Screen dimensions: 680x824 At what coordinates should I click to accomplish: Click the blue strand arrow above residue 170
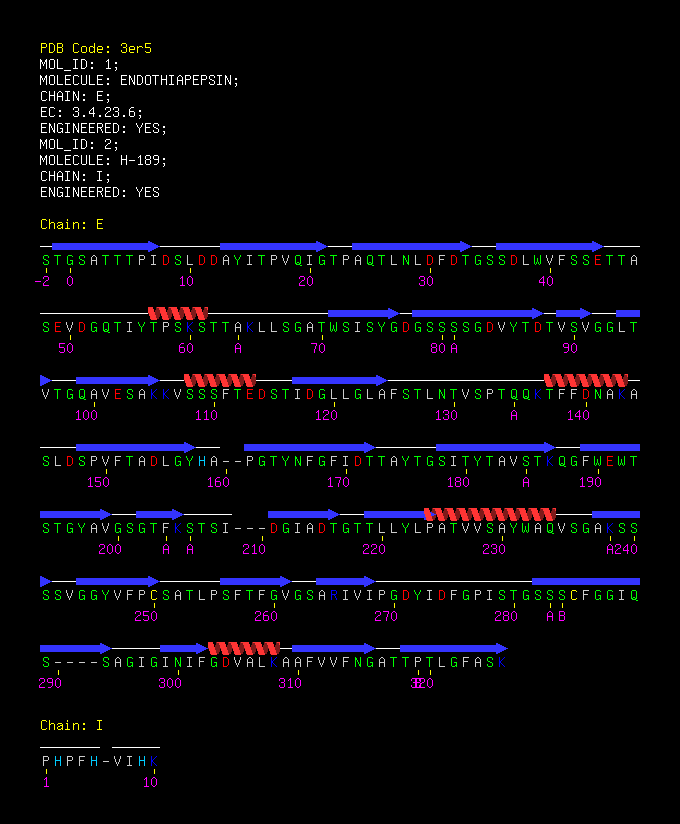click(x=310, y=448)
